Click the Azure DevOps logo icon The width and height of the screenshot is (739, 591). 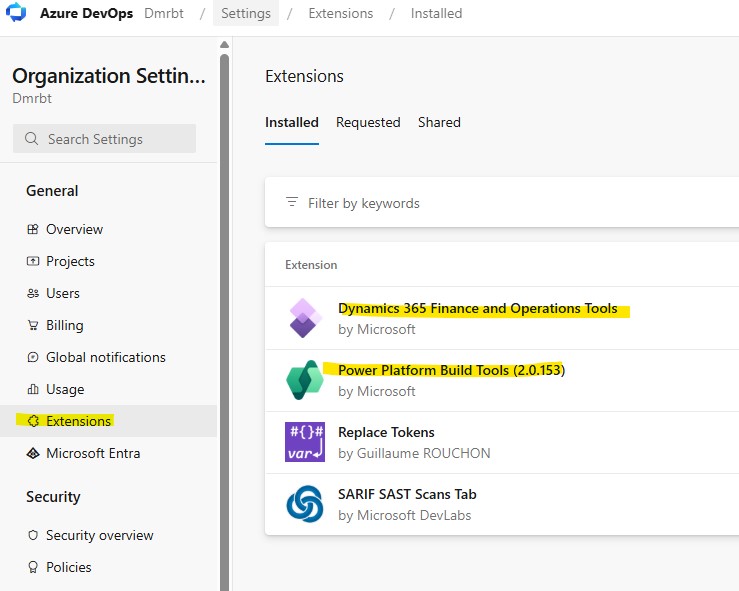tap(16, 12)
